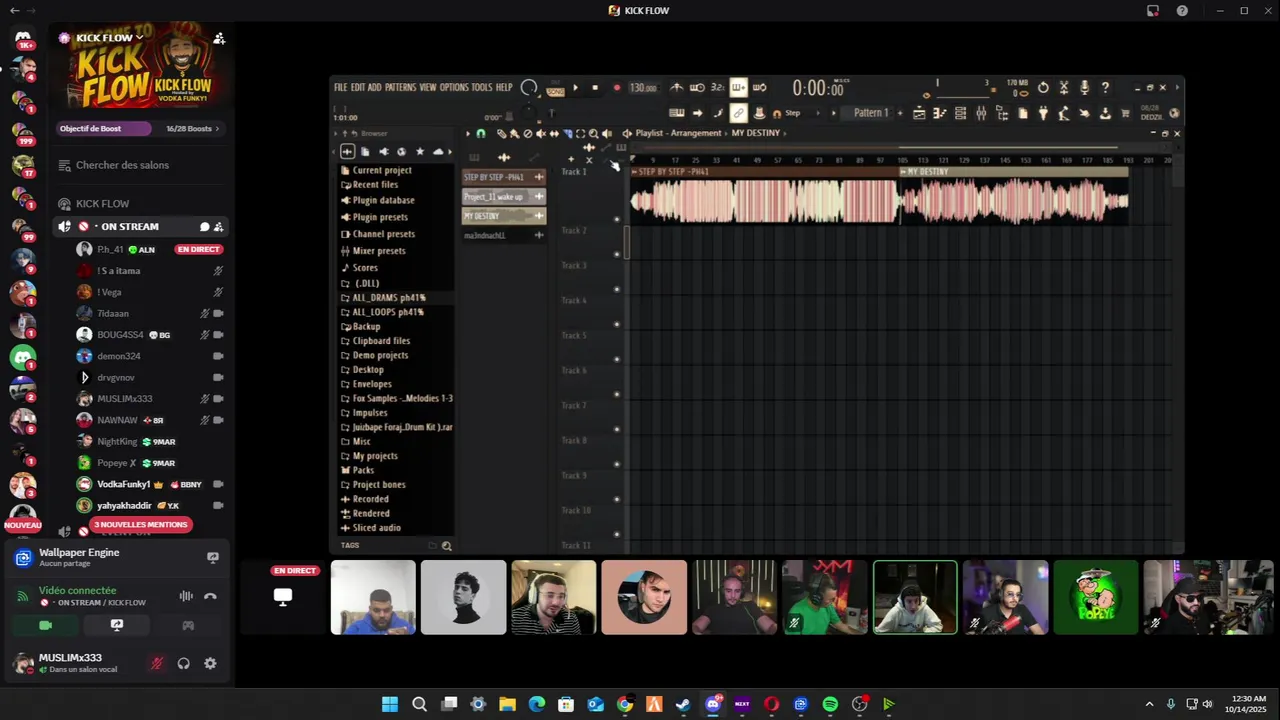Click the microphone recording icon in the toolbar

point(1084,88)
